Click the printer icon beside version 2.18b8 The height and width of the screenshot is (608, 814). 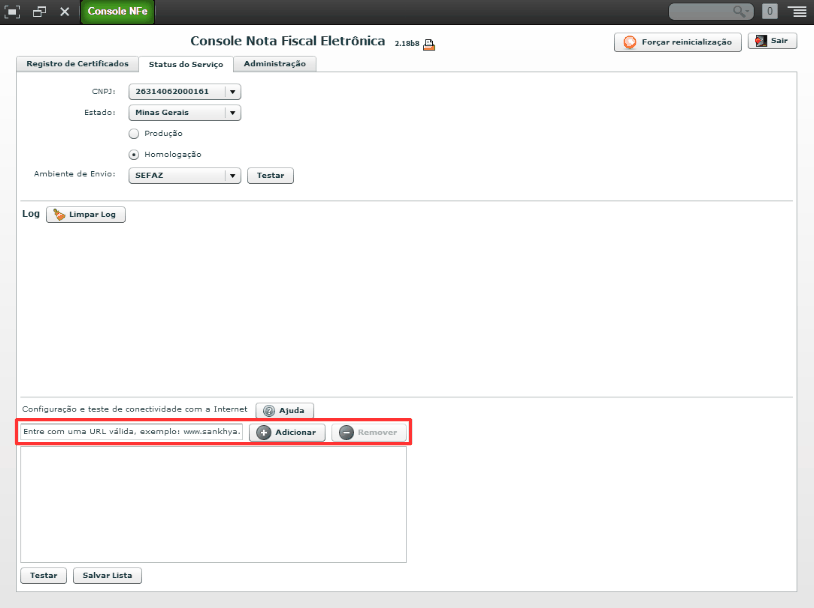[429, 44]
